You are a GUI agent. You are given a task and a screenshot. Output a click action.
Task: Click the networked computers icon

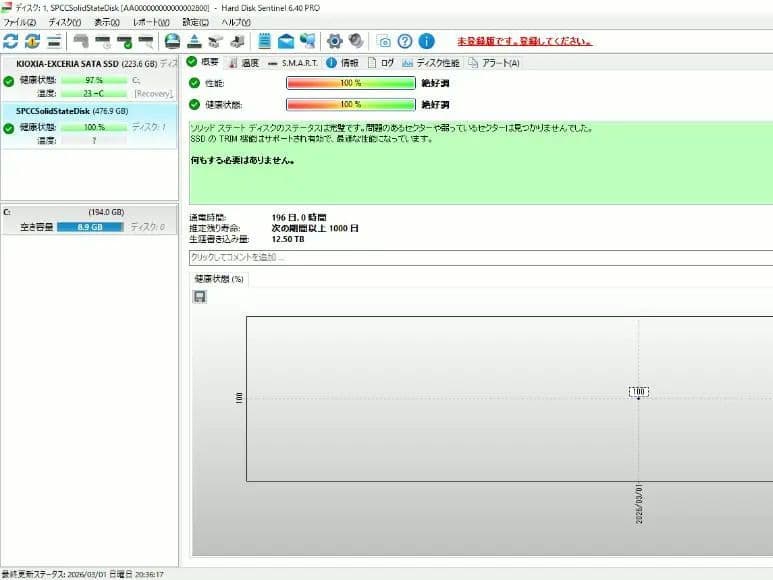pyautogui.click(x=308, y=41)
